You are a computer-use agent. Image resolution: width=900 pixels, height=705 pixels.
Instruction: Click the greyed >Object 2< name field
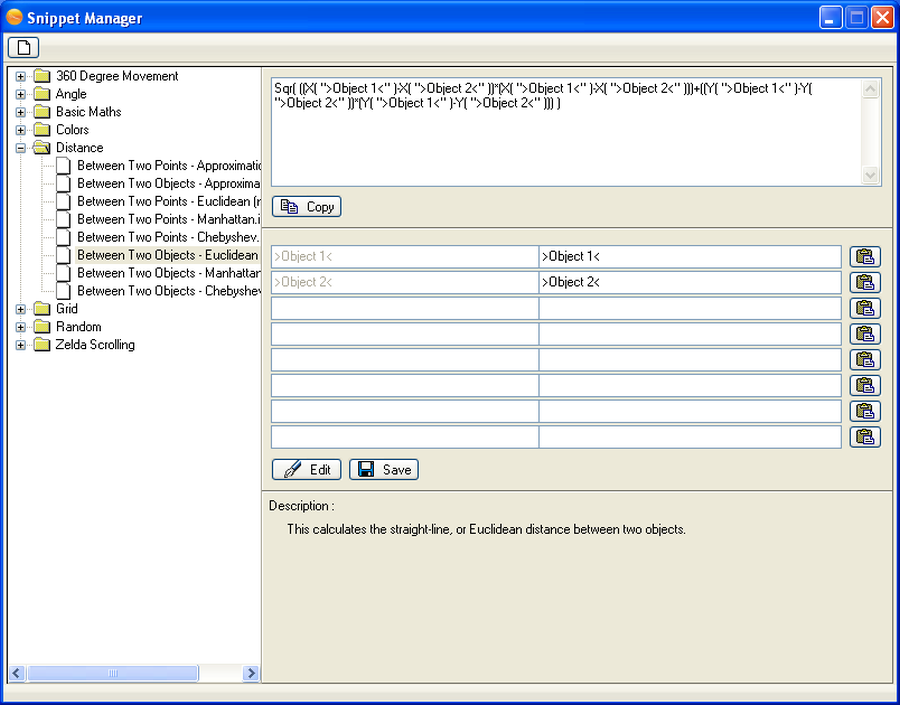click(x=405, y=282)
